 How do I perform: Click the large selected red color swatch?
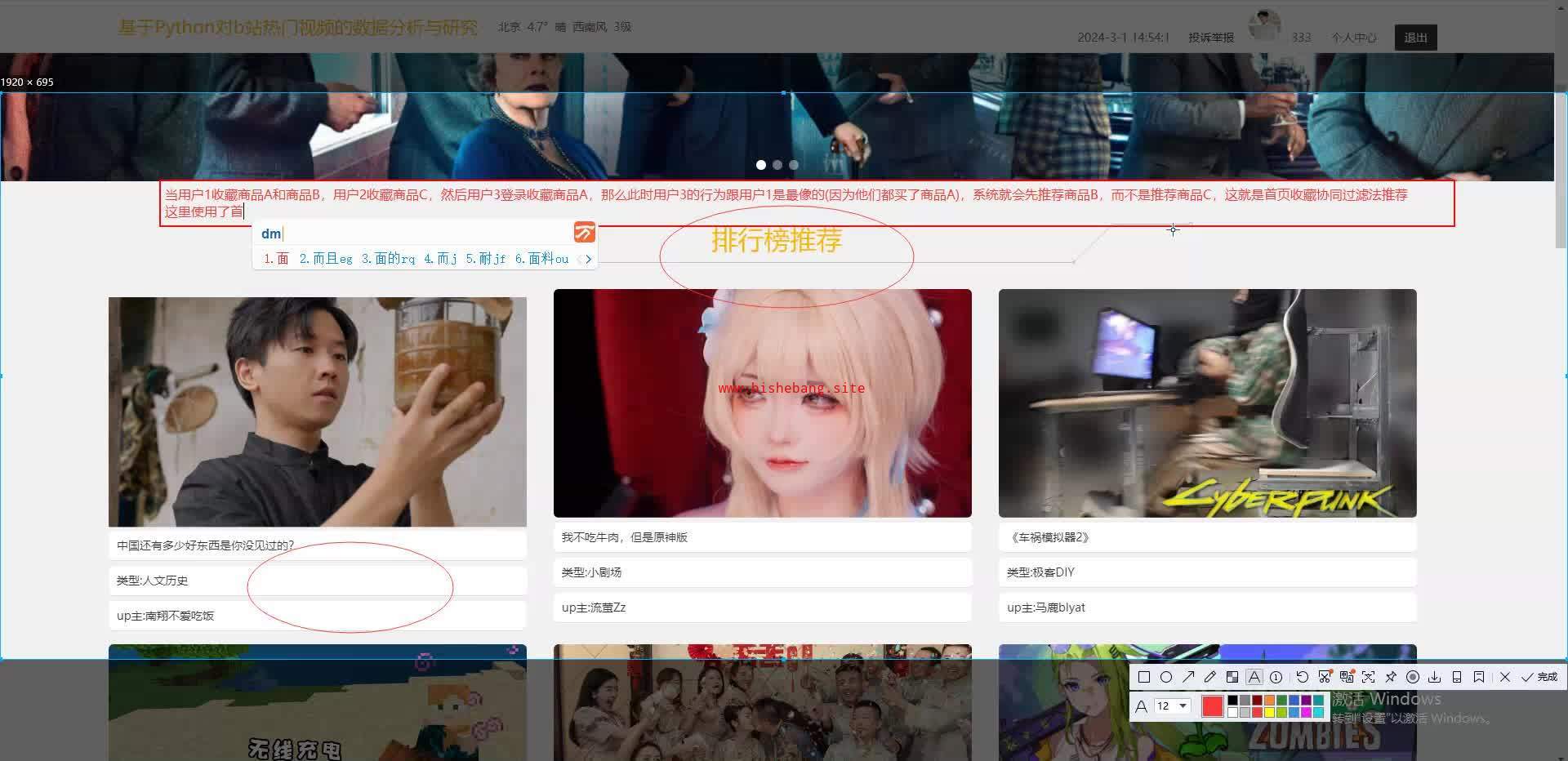1212,705
